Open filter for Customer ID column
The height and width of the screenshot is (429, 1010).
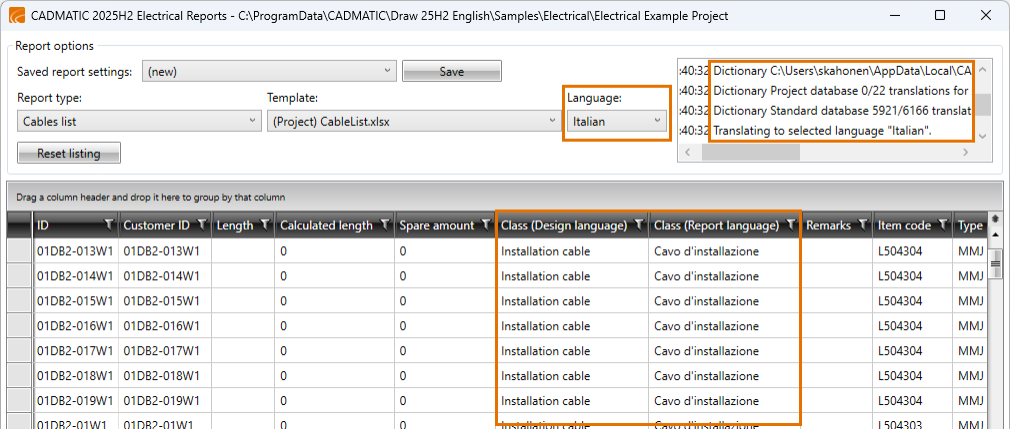(x=202, y=225)
